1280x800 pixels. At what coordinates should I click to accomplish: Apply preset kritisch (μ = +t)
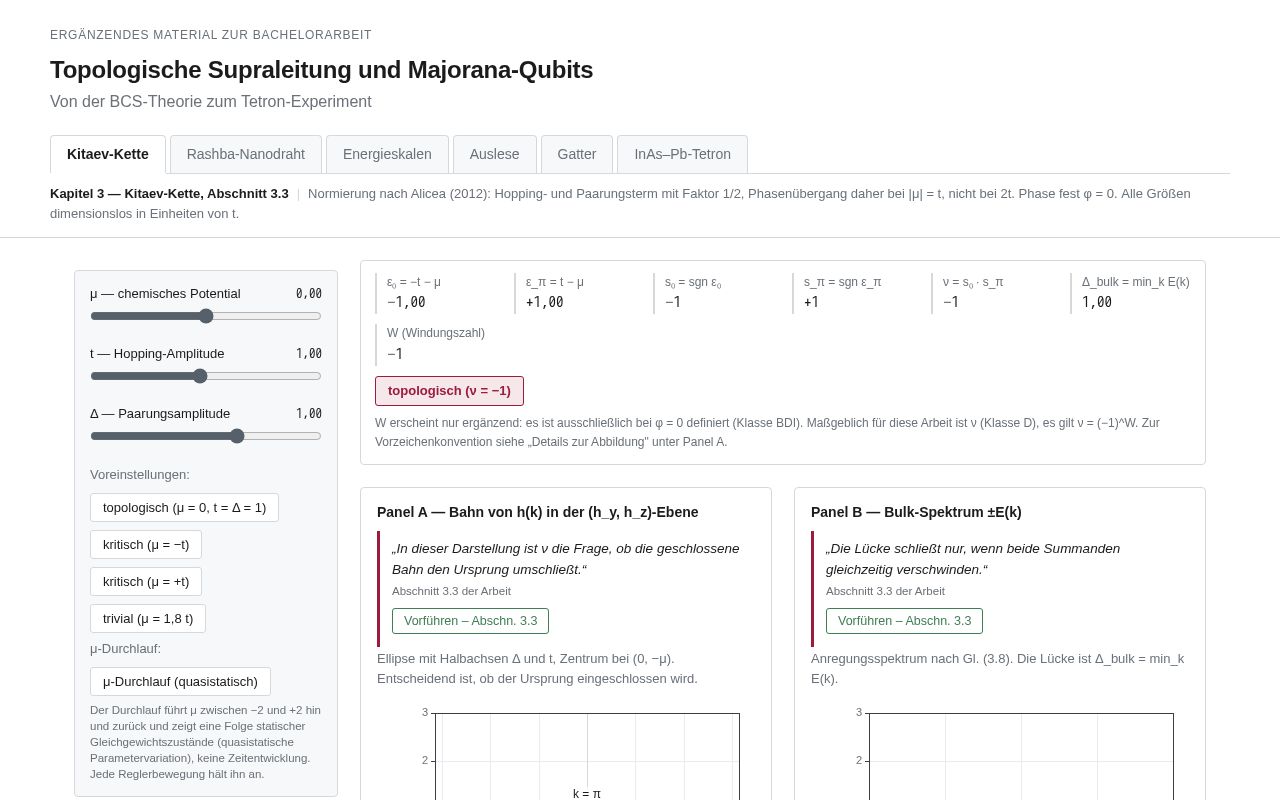(x=146, y=581)
